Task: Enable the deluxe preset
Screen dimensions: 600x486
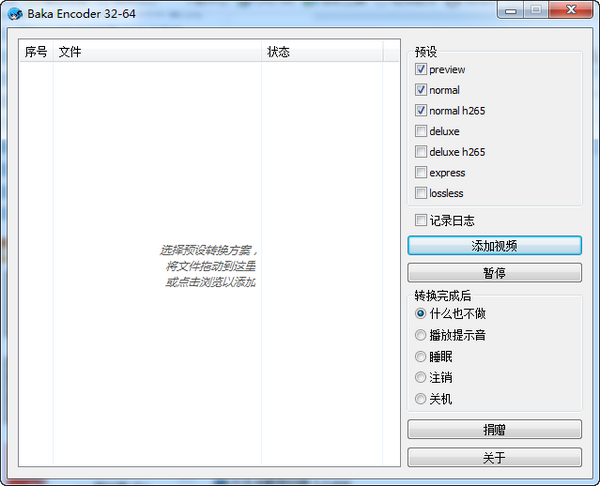Action: [421, 131]
